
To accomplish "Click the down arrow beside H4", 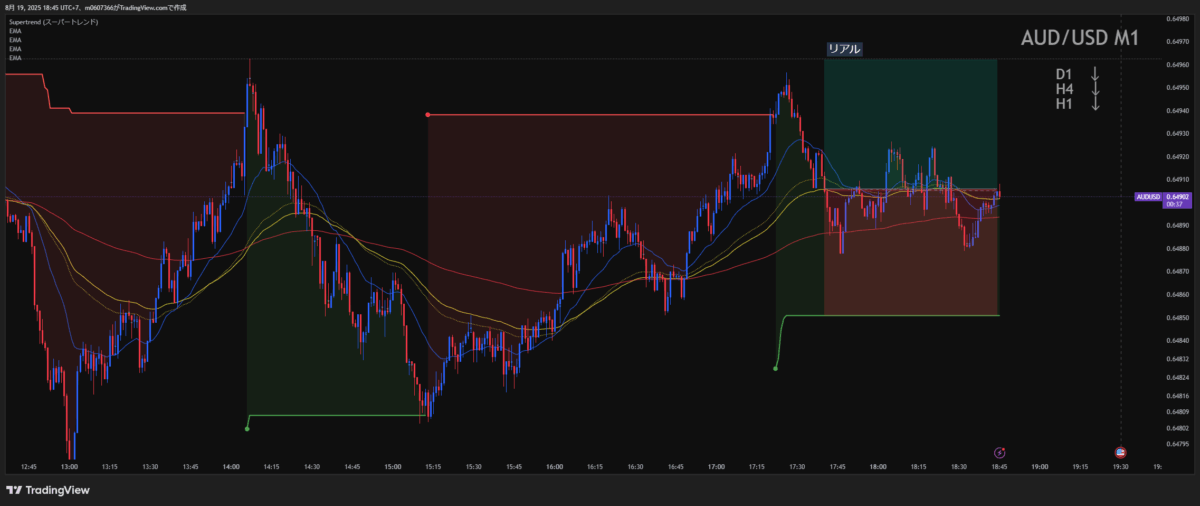I will pos(1096,89).
